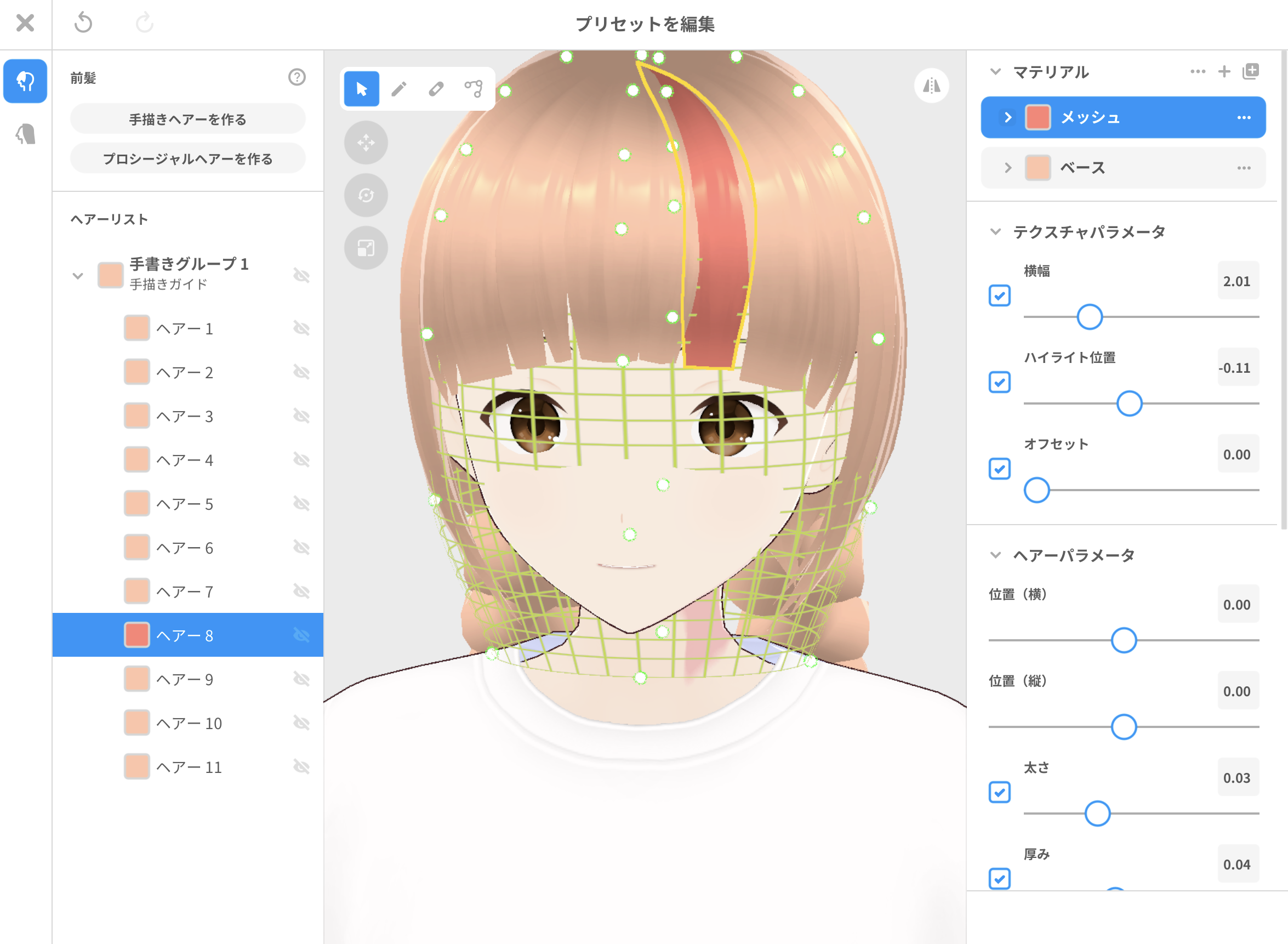Click the メッシュ material color swatch
Viewport: 1288px width, 944px height.
(x=1038, y=118)
